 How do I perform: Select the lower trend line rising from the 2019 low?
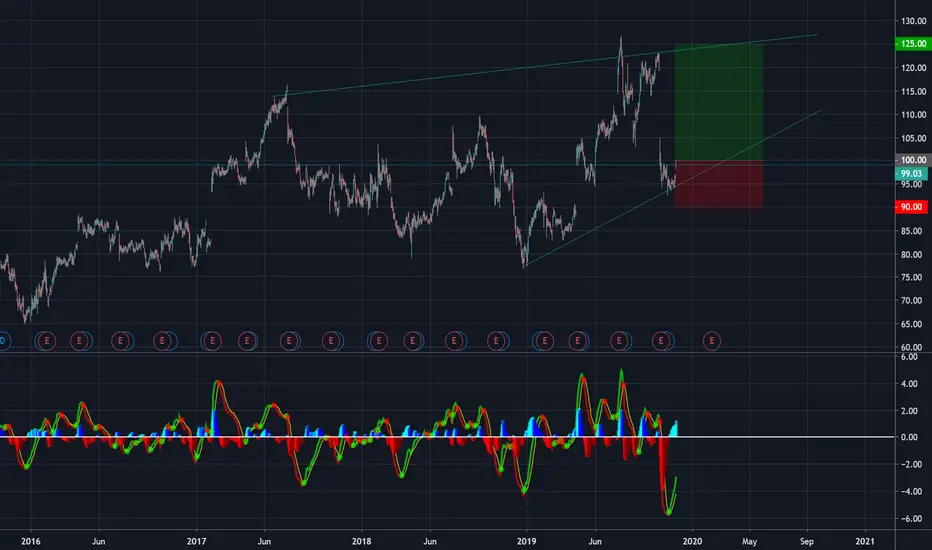672,188
